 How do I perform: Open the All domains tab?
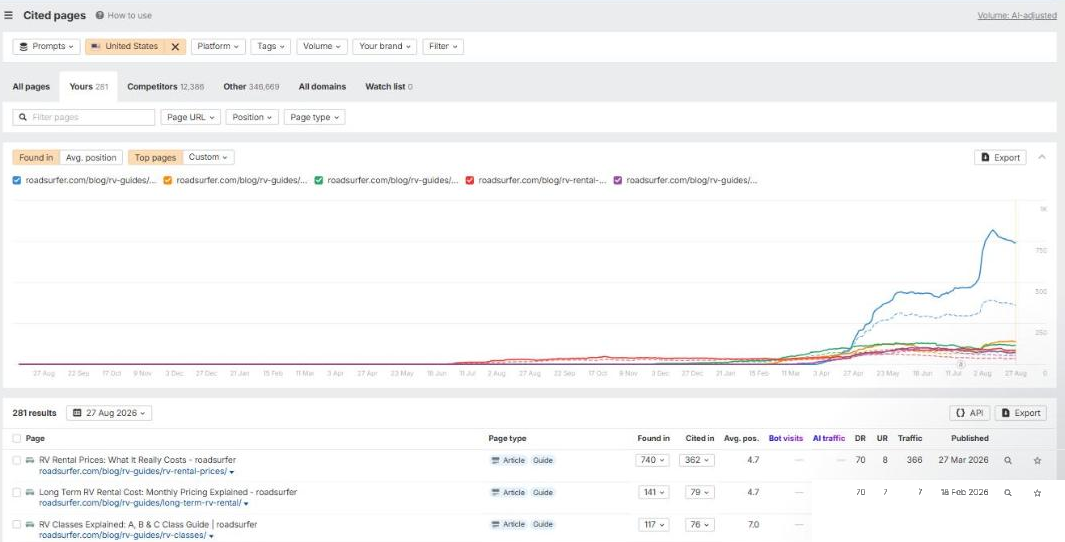[322, 86]
